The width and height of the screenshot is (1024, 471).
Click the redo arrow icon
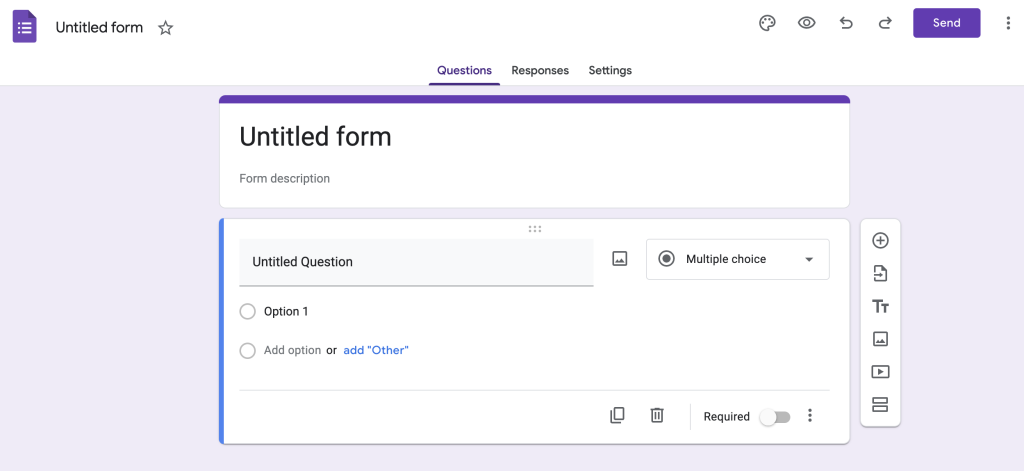click(884, 24)
